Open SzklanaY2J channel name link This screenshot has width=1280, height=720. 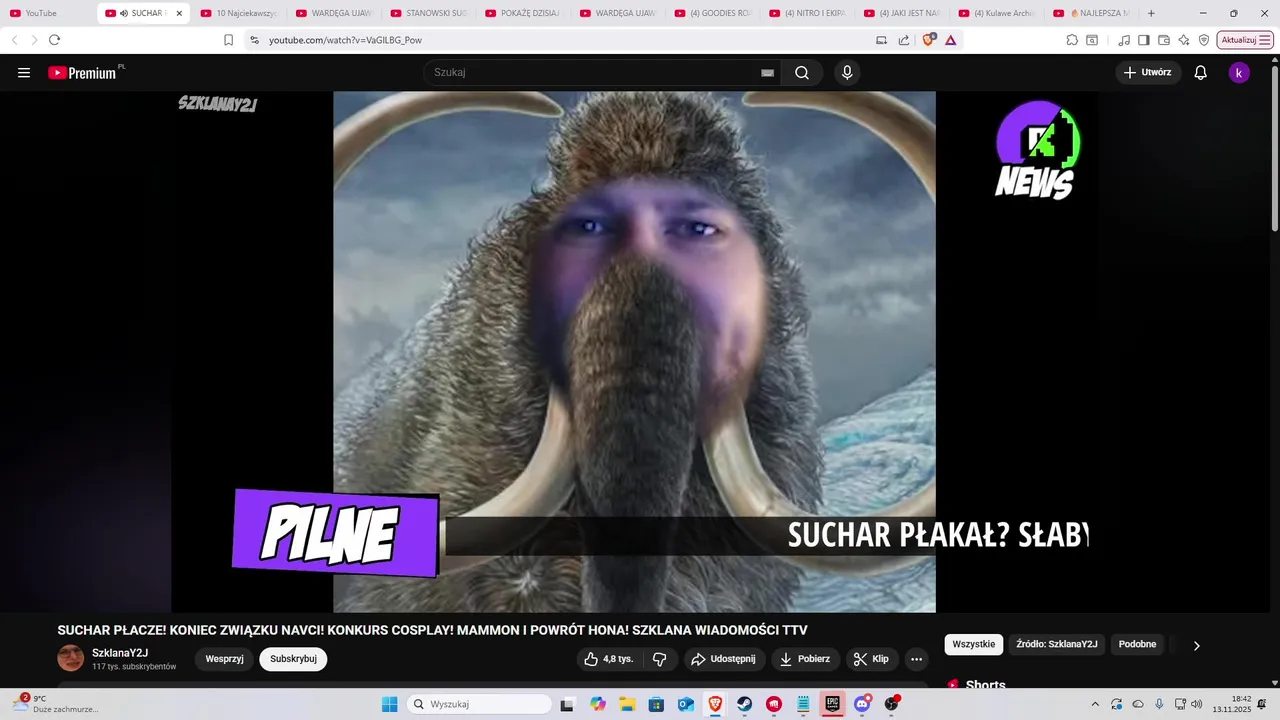(x=120, y=653)
